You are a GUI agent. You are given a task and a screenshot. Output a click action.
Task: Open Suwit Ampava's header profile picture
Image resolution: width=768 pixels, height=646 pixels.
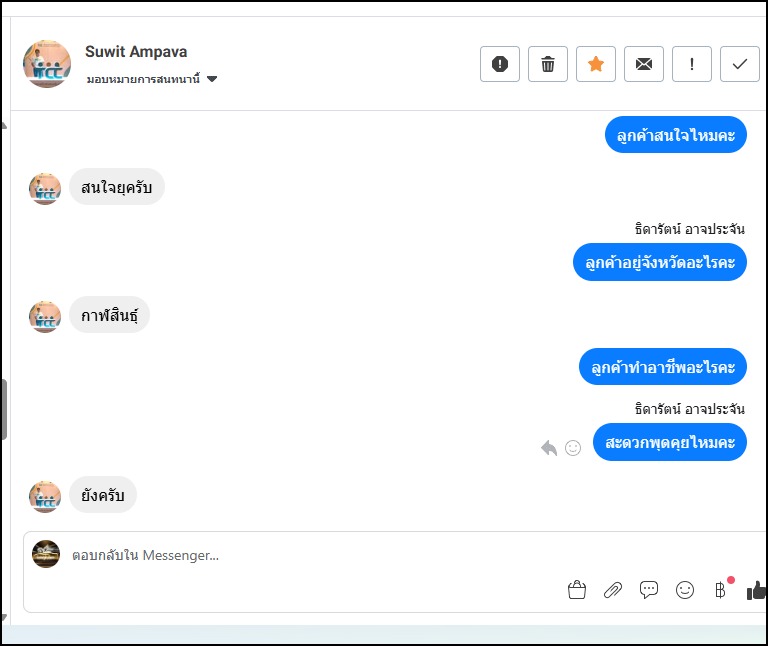point(47,64)
